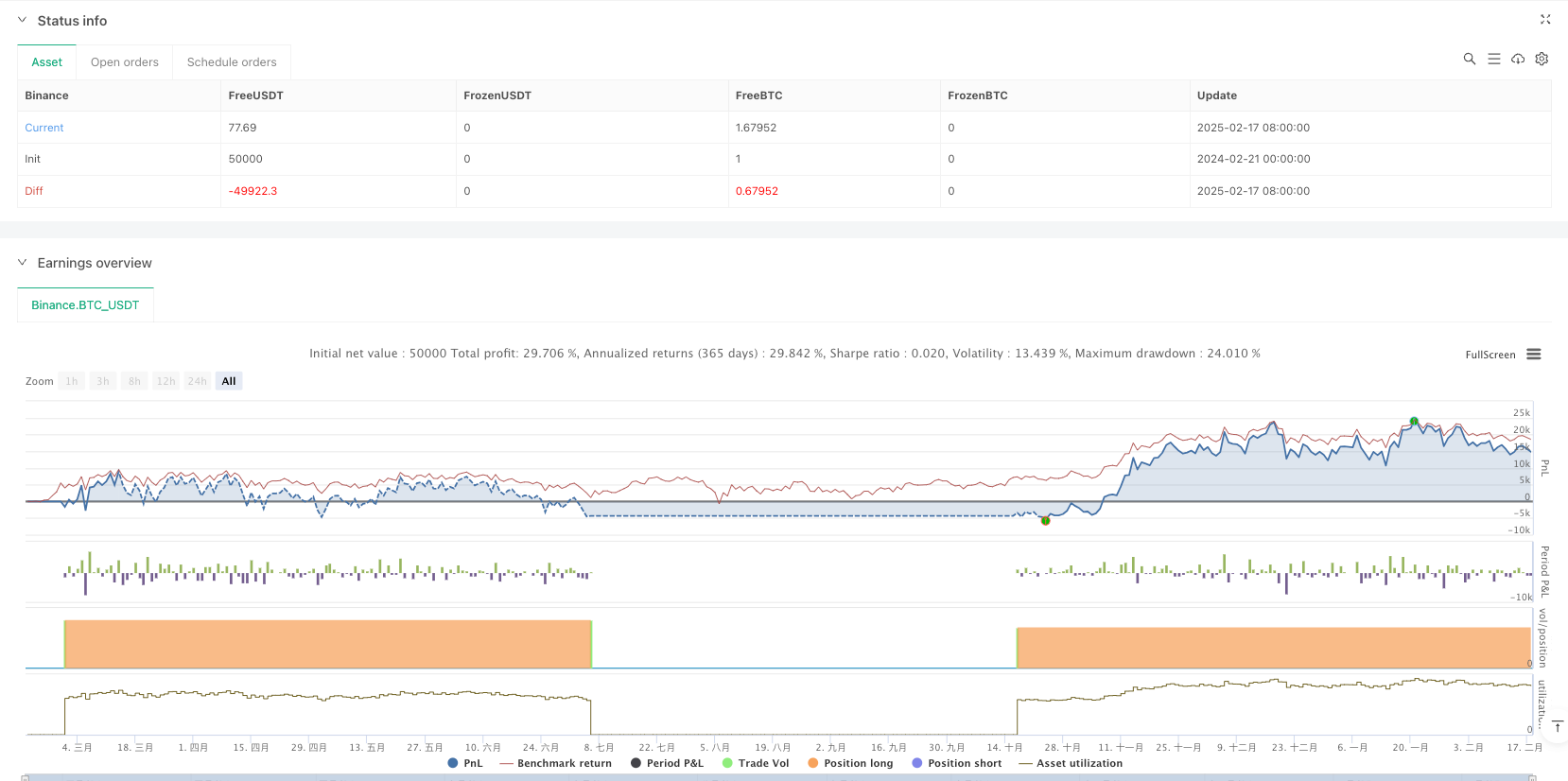The width and height of the screenshot is (1568, 781).
Task: Switch to the Schedule orders tab
Action: pos(232,62)
